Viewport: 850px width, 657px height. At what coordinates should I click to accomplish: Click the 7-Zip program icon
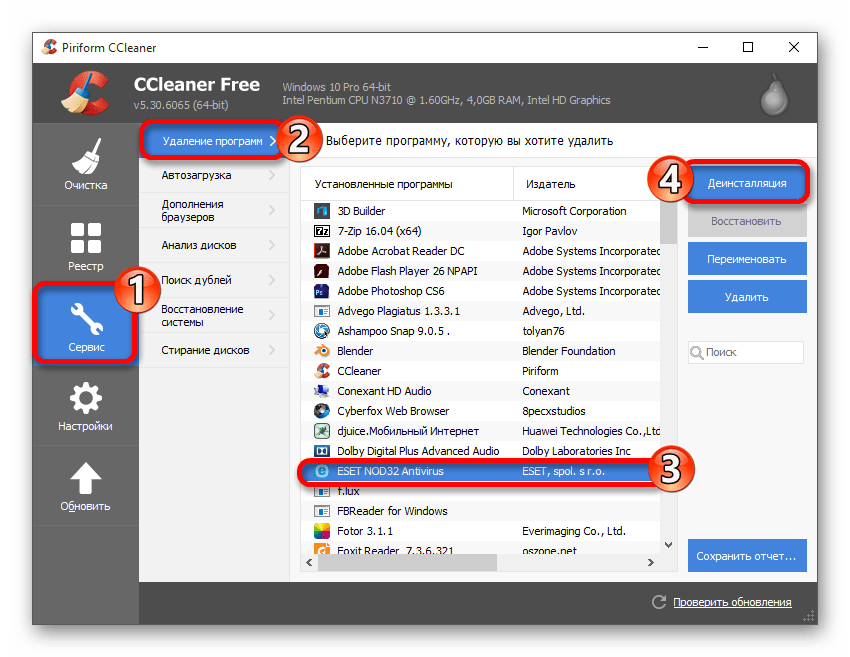click(322, 231)
